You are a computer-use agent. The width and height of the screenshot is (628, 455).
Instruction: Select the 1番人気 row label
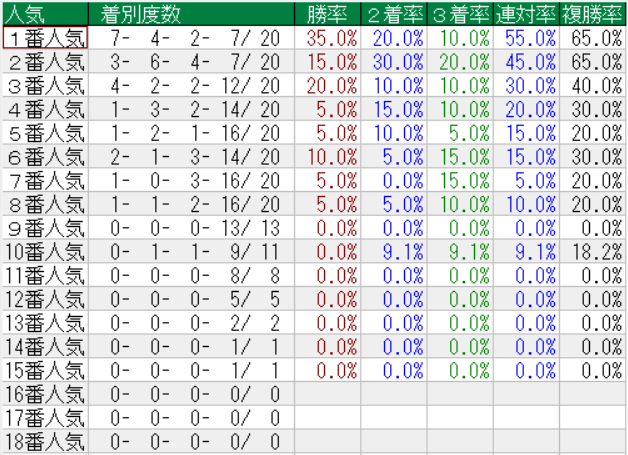(45, 38)
